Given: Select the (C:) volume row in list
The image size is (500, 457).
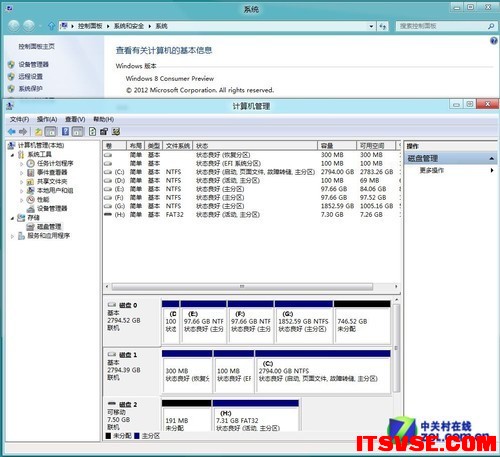Looking at the screenshot, I should 252,172.
